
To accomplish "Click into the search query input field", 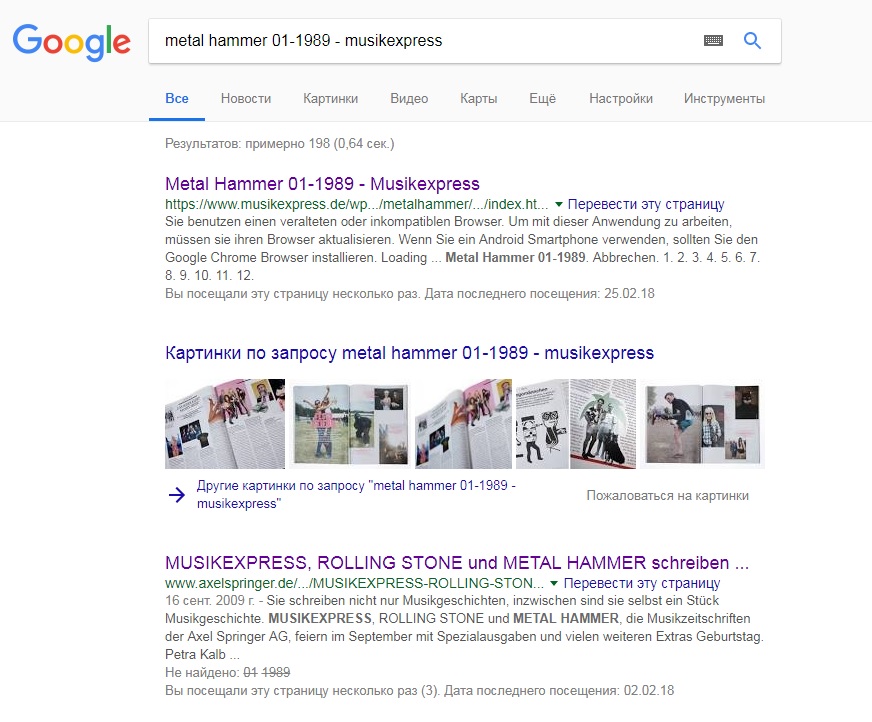I will click(425, 41).
